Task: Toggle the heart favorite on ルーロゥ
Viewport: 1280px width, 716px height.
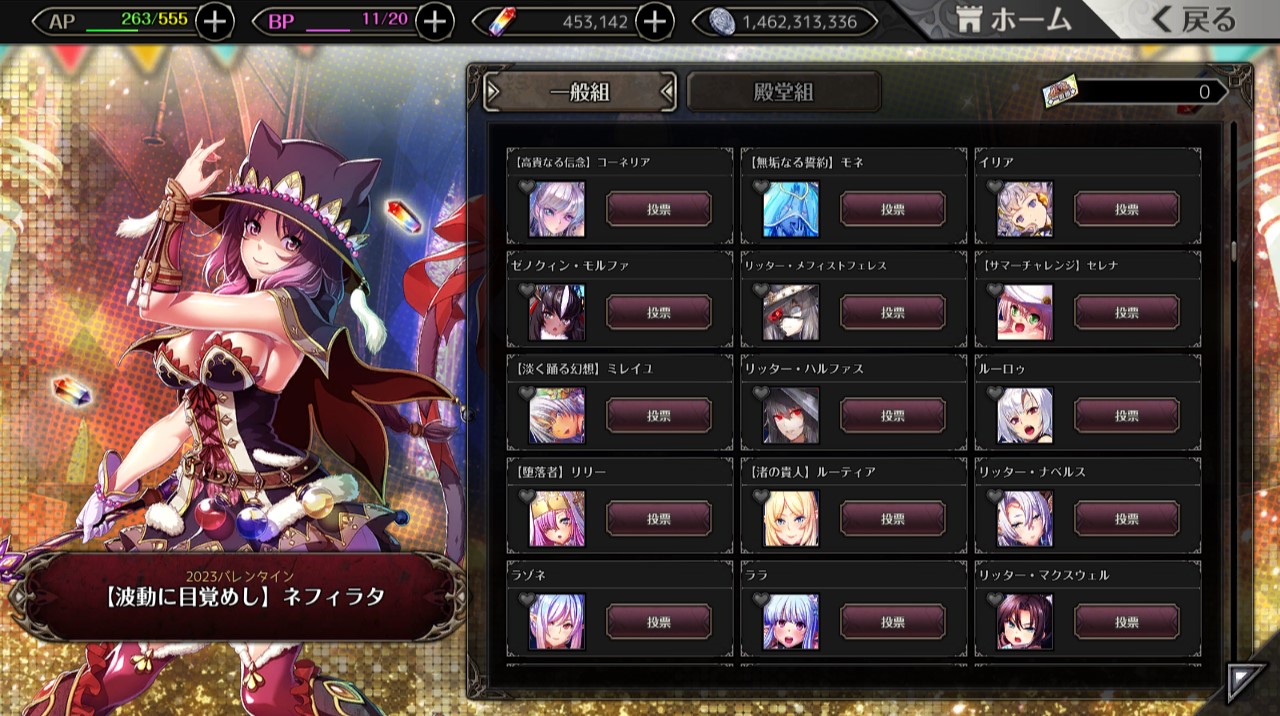Action: (994, 393)
